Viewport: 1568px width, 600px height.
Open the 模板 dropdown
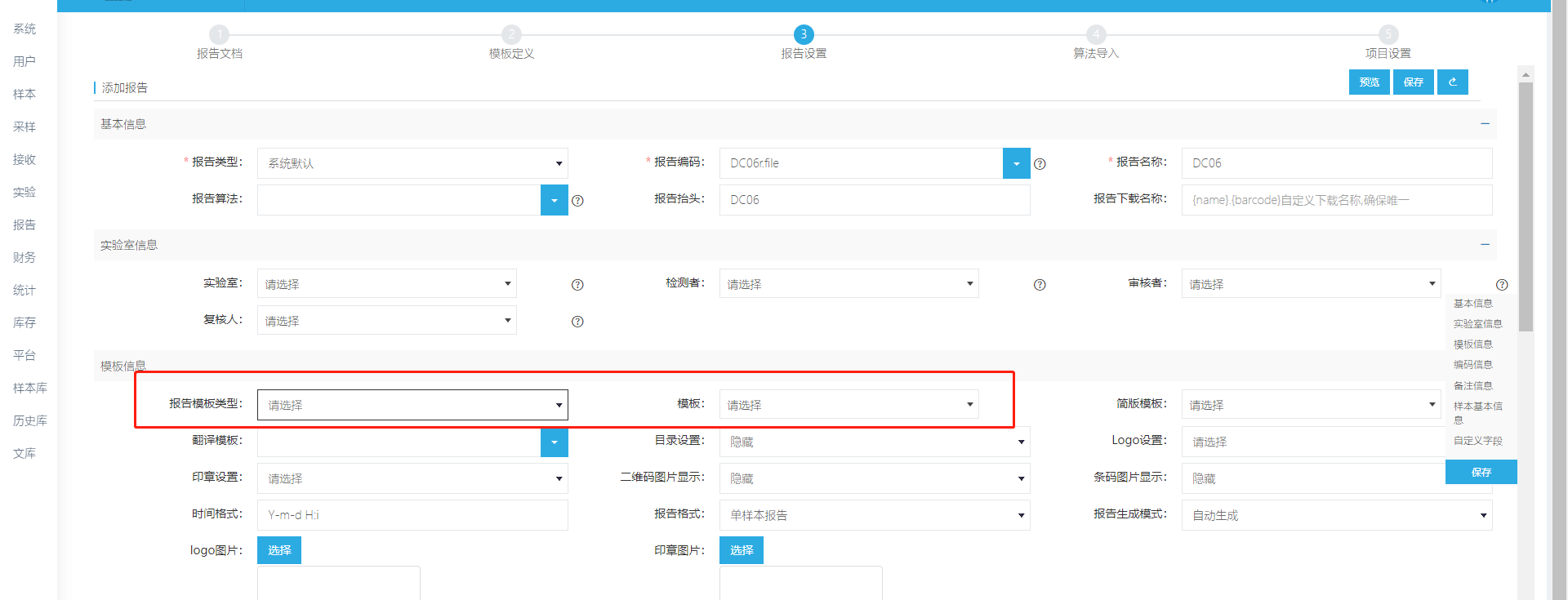(x=849, y=404)
